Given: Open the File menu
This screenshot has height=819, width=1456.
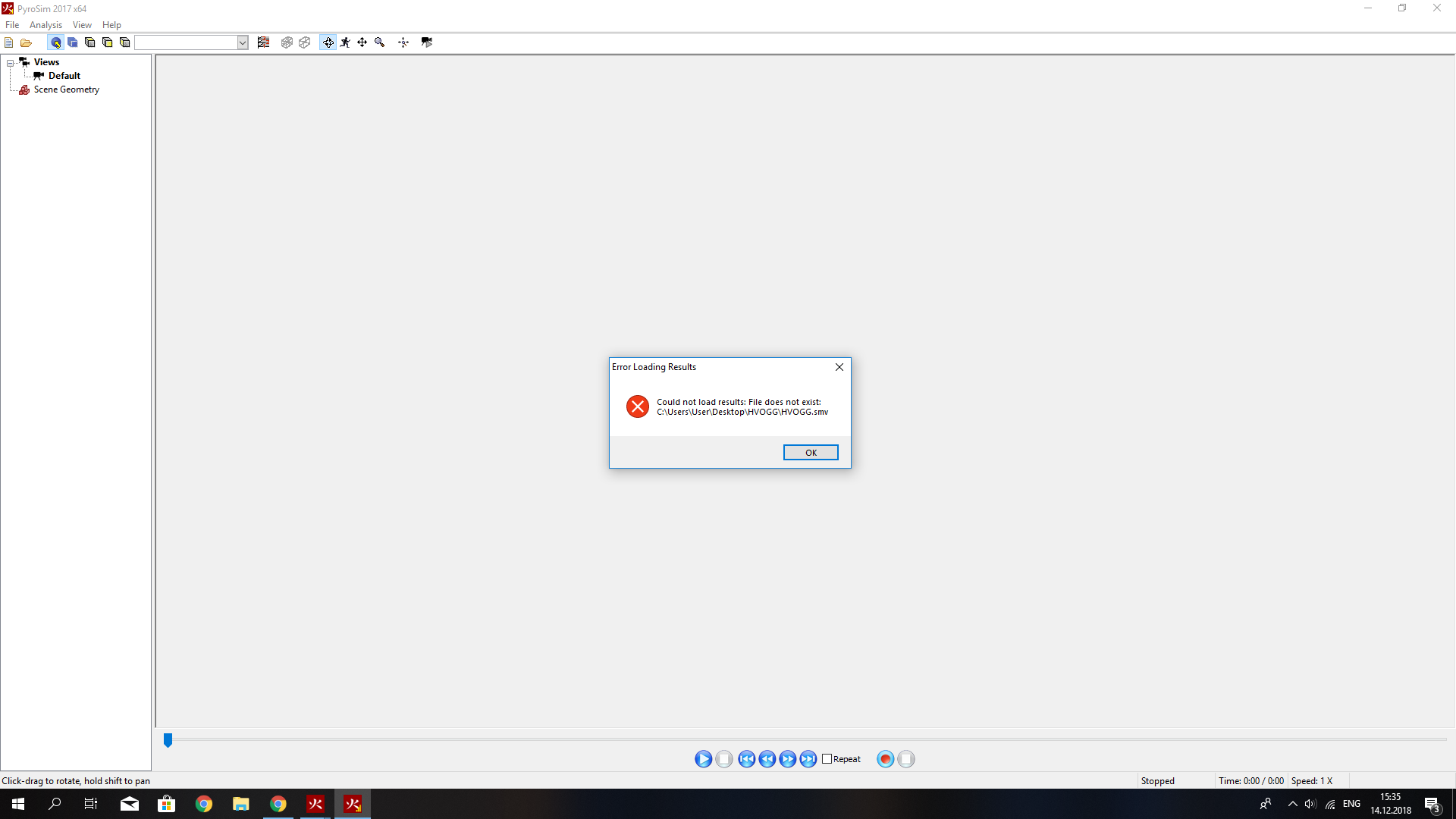Looking at the screenshot, I should [x=12, y=25].
